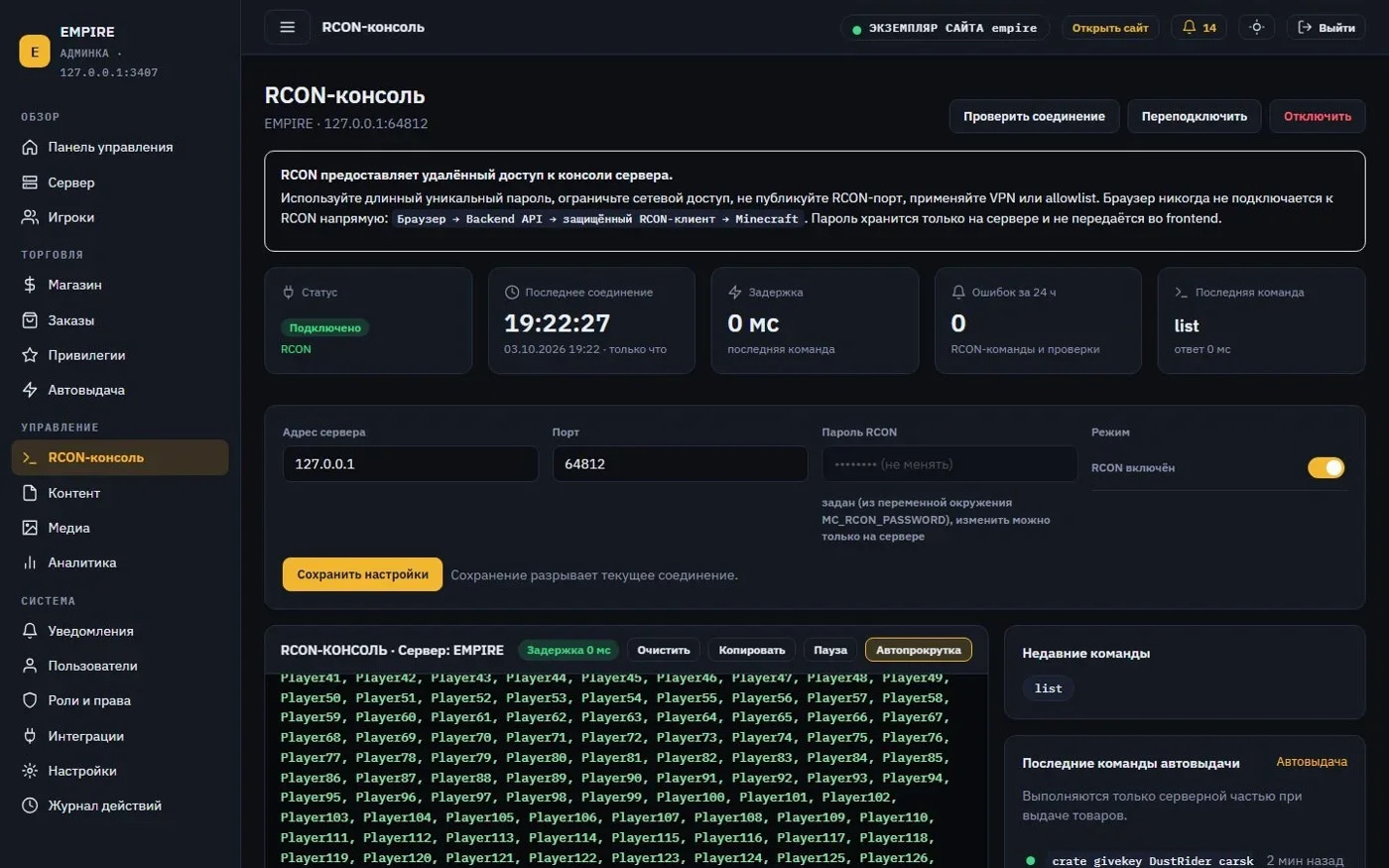Select the recent command chip 'list'
1389x868 pixels.
1048,688
